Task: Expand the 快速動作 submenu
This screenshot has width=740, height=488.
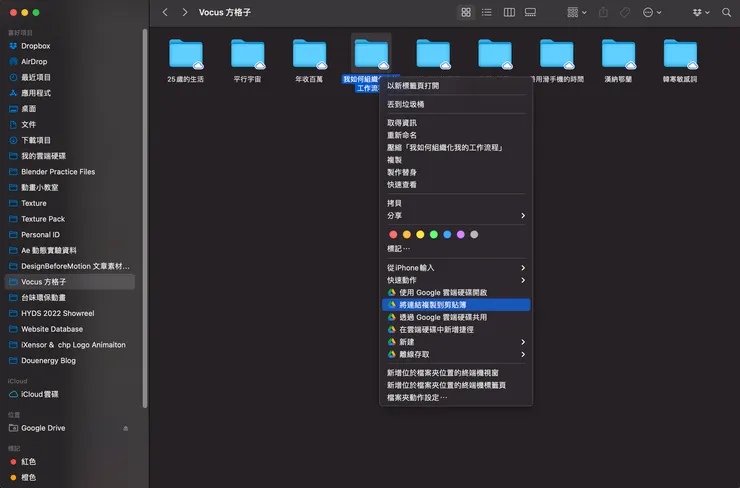Action: click(455, 280)
